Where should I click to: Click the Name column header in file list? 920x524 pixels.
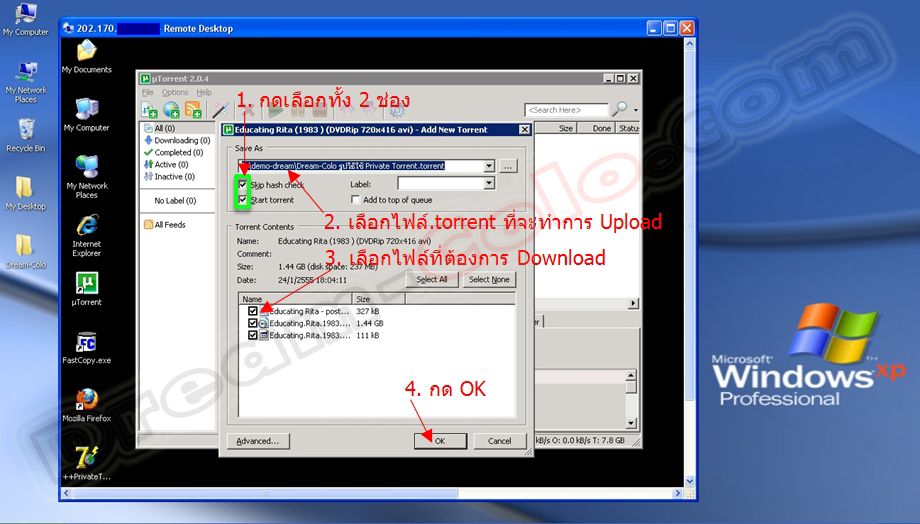(295, 299)
